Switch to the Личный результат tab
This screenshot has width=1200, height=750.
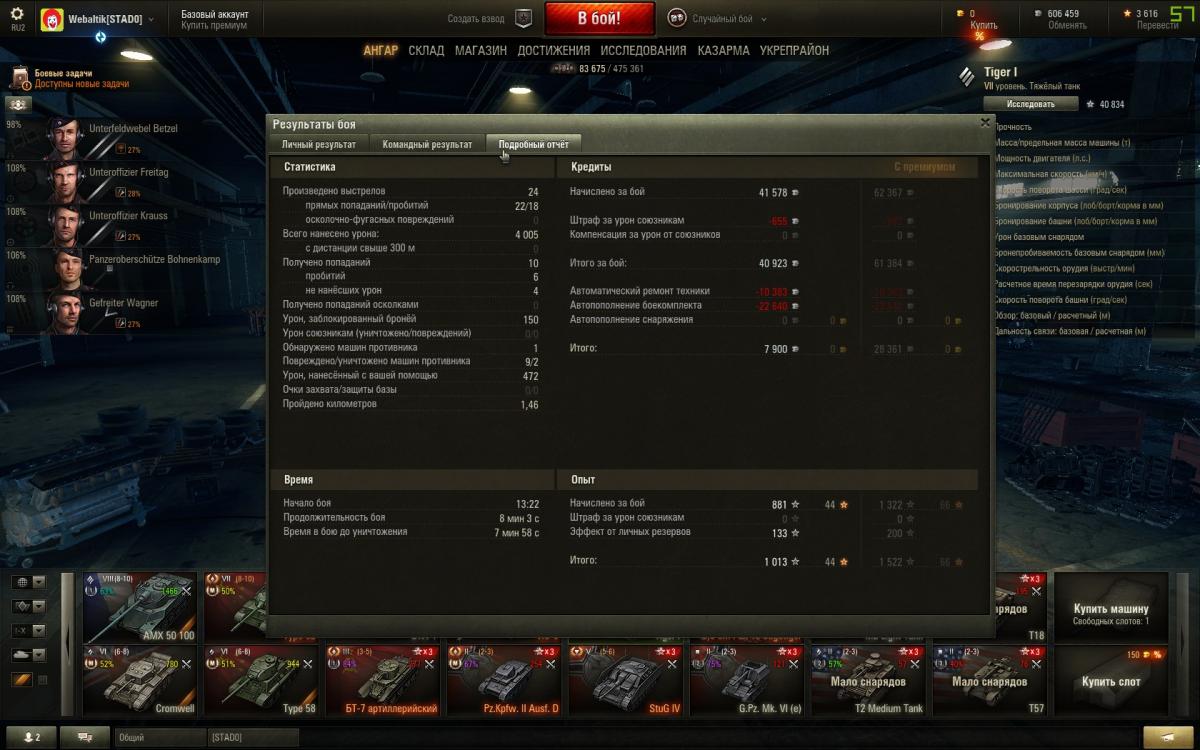coord(318,145)
